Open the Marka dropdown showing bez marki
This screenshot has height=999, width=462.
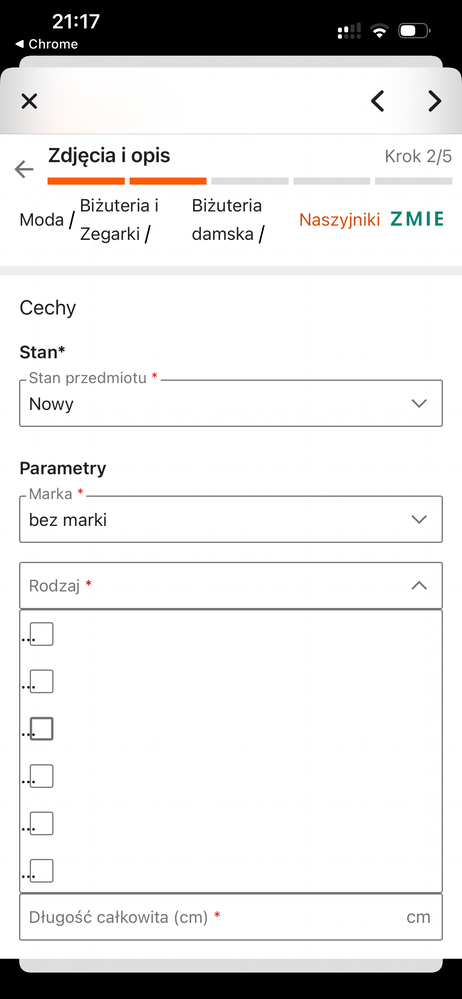click(231, 519)
